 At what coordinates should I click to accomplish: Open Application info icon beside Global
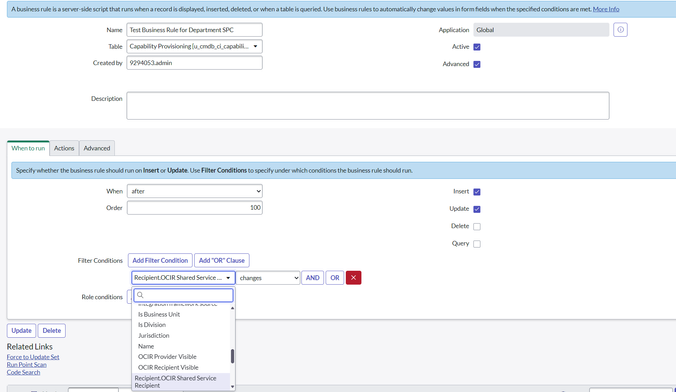[x=620, y=30]
